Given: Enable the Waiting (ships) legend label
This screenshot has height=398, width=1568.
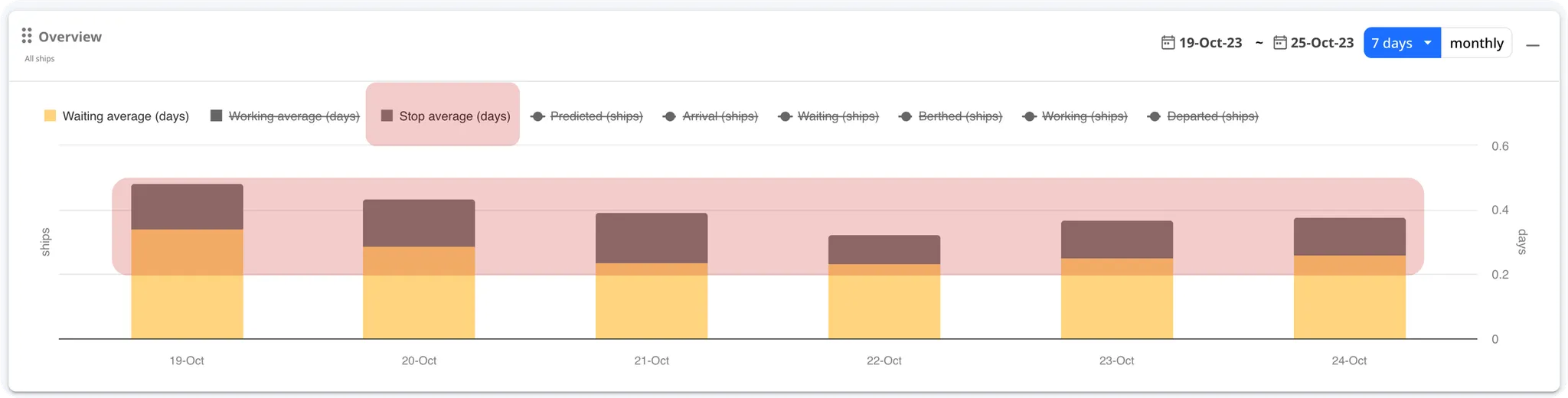Looking at the screenshot, I should (838, 116).
